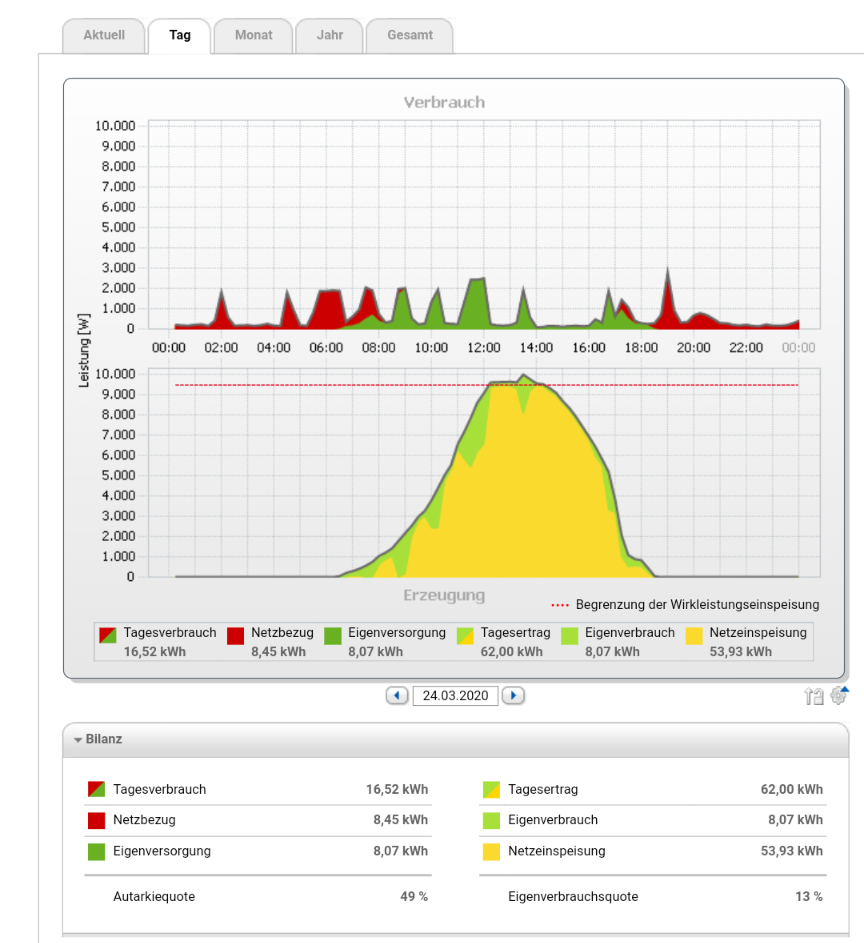Image resolution: width=864 pixels, height=943 pixels.
Task: Click Tagesverbrauch icon in Bilanz section
Action: (97, 789)
